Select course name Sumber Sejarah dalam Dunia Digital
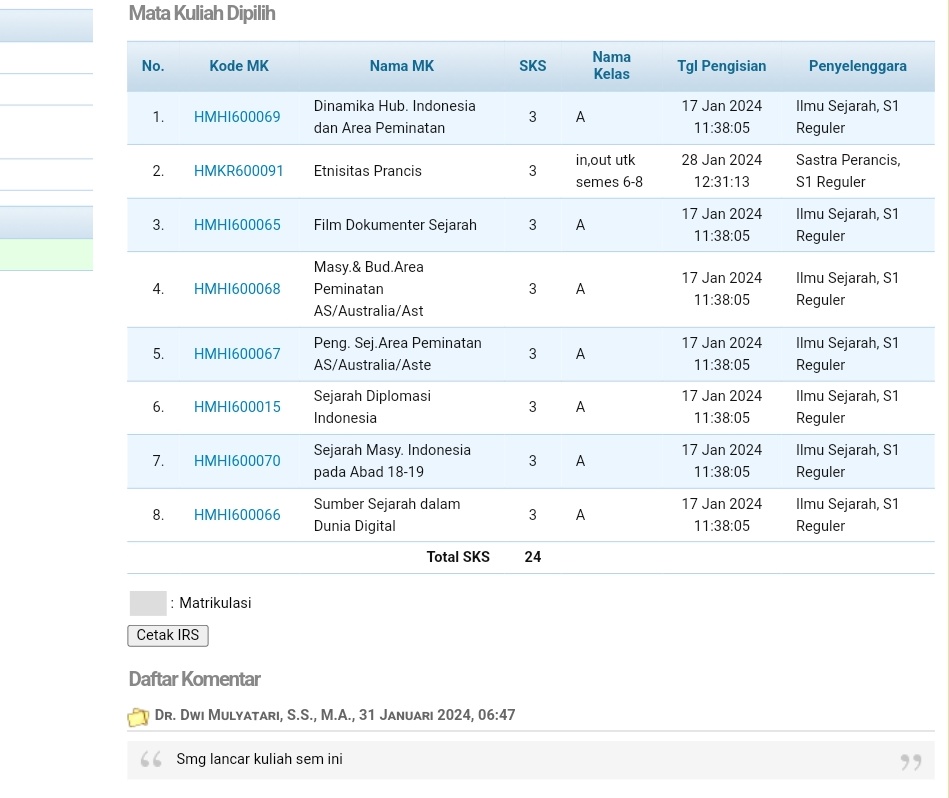Image resolution: width=949 pixels, height=798 pixels. [387, 515]
